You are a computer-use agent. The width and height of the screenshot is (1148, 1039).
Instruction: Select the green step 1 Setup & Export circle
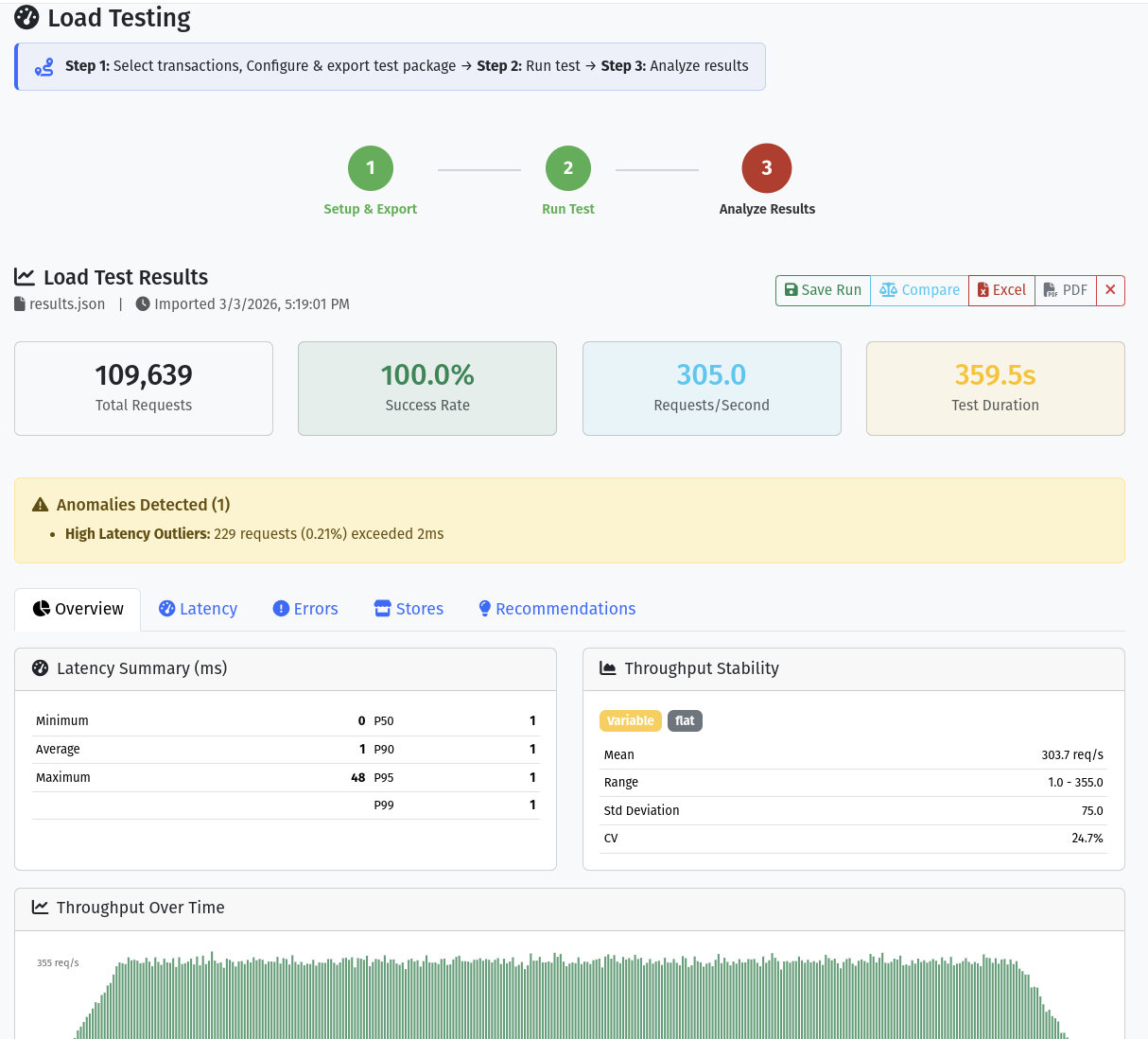pos(370,167)
